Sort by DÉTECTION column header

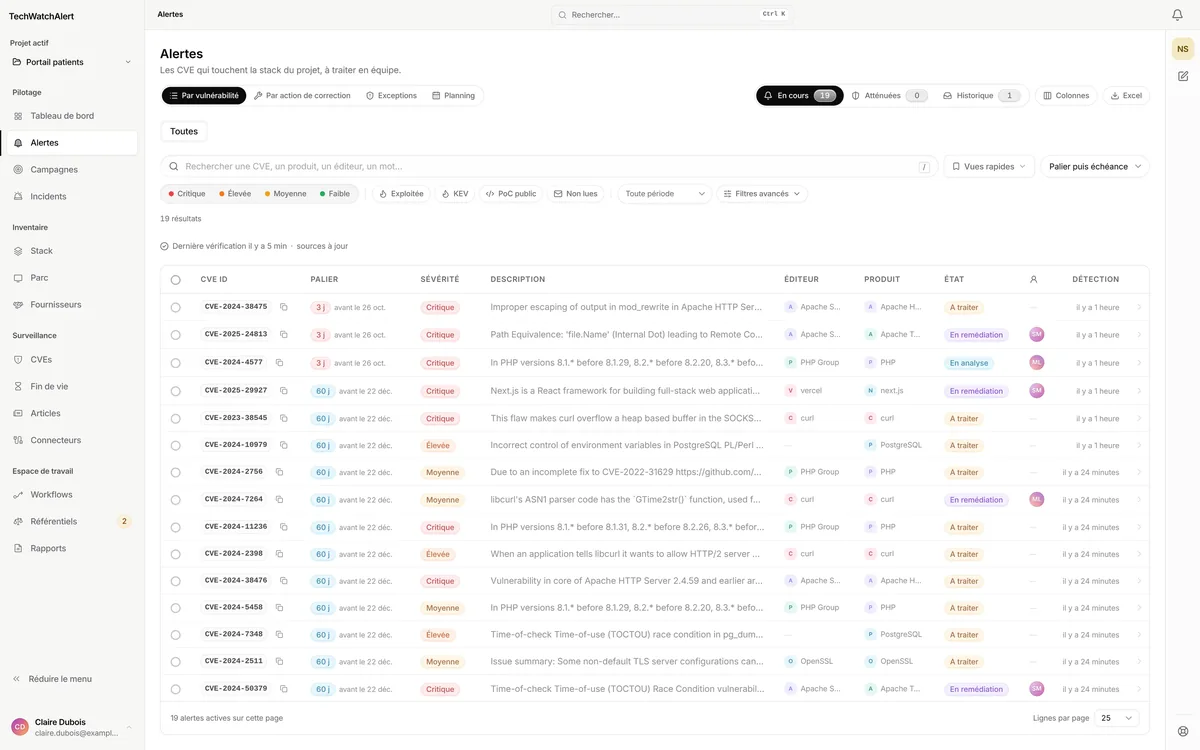1095,280
